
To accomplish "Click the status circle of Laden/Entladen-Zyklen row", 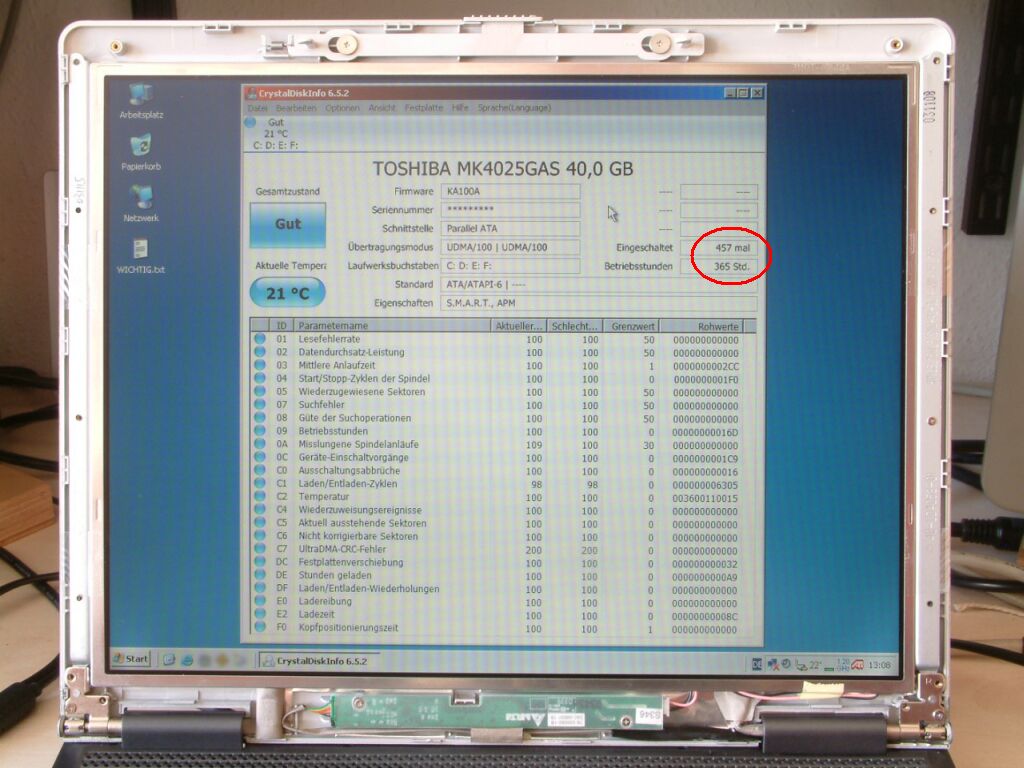I will click(260, 483).
